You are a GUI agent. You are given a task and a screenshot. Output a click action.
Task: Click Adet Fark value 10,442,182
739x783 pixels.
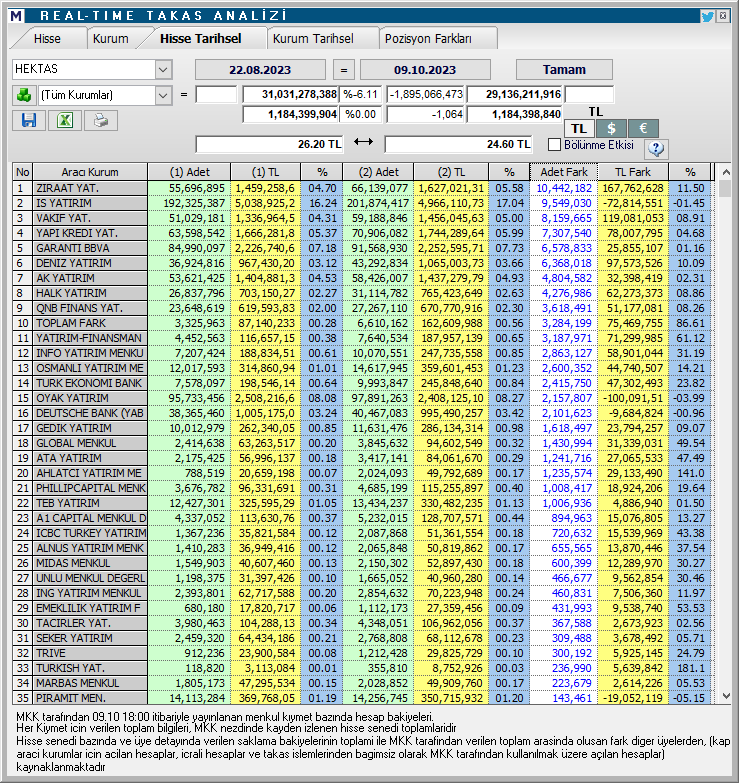coord(564,188)
